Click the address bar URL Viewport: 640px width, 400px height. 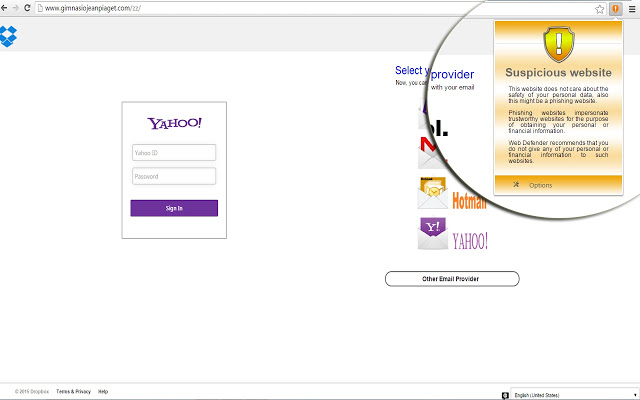tap(93, 8)
